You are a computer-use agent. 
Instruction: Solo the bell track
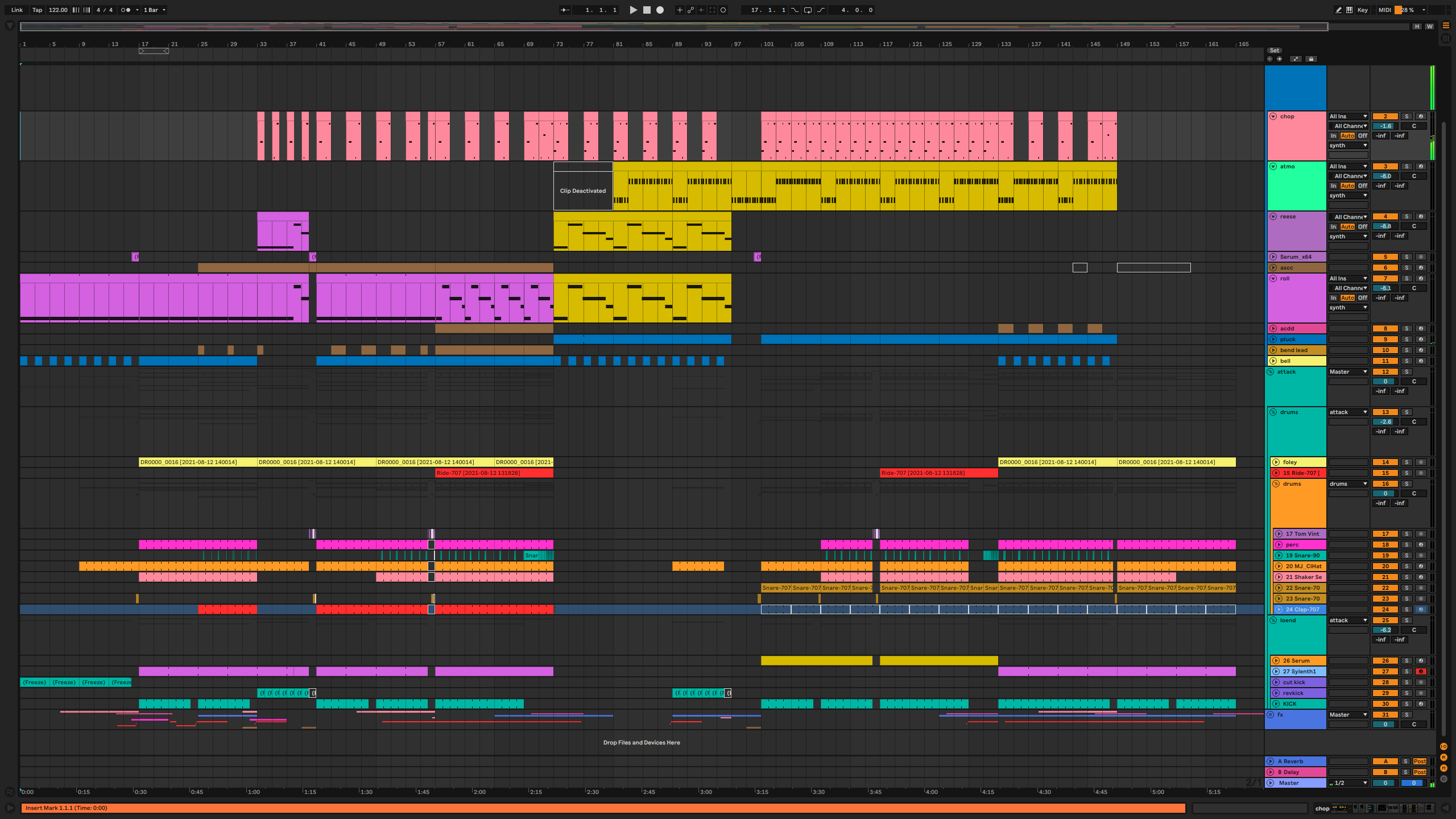click(x=1407, y=361)
